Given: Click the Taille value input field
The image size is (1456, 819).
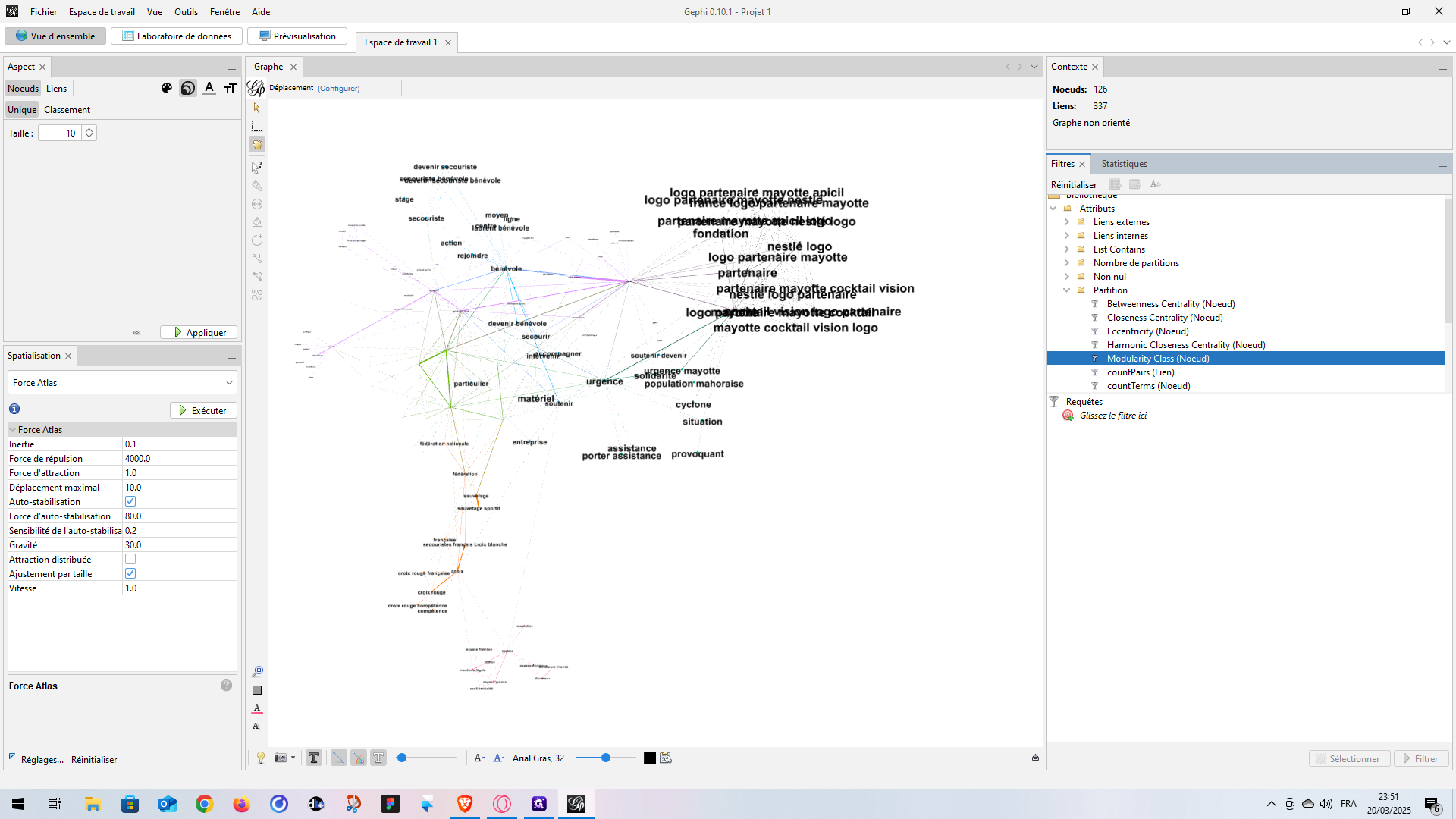Looking at the screenshot, I should point(60,133).
